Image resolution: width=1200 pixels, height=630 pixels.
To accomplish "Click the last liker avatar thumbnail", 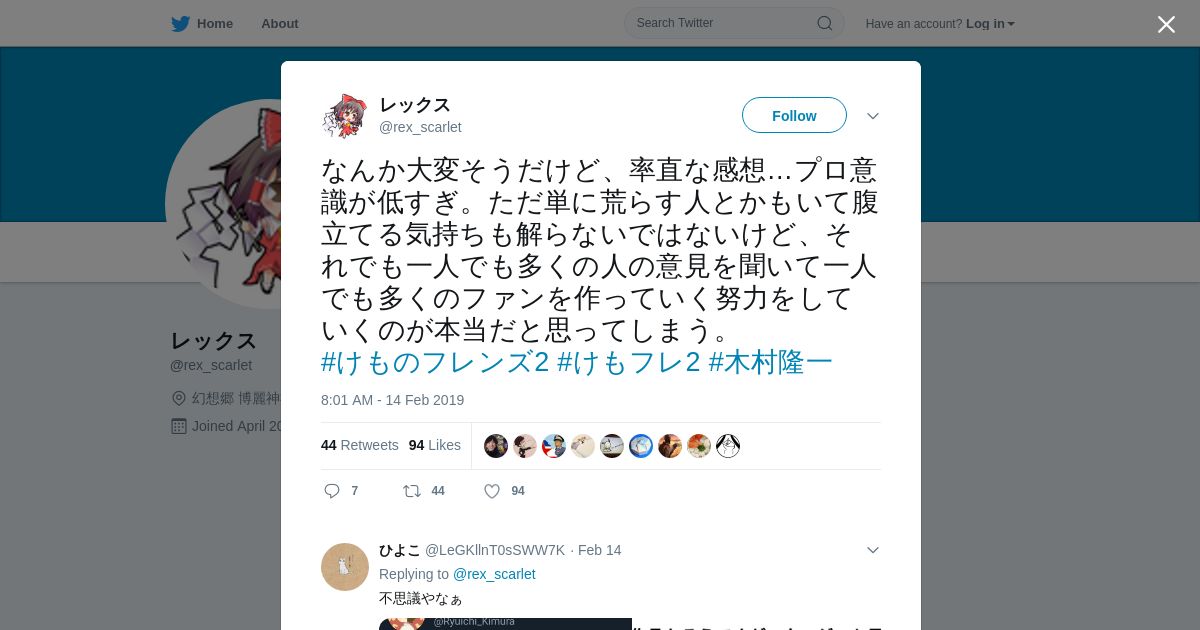I will [x=728, y=446].
